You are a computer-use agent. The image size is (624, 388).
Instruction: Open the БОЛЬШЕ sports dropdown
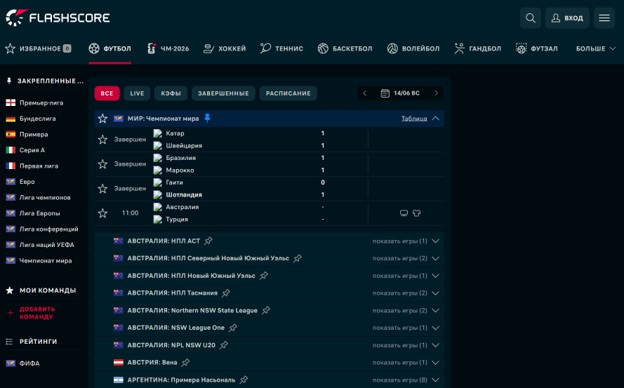[x=596, y=49]
